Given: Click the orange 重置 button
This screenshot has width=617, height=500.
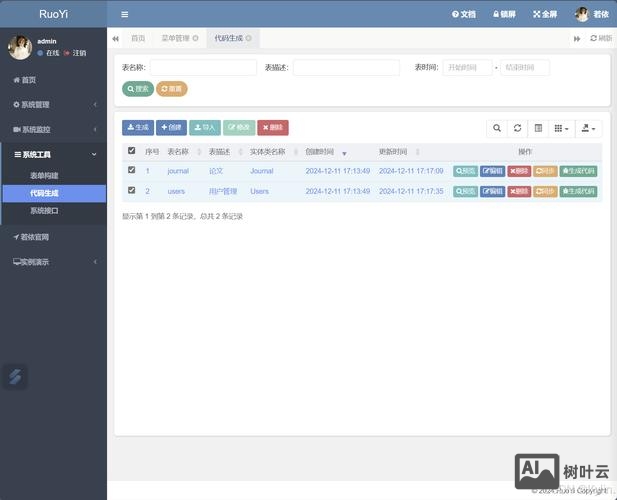Looking at the screenshot, I should [172, 89].
